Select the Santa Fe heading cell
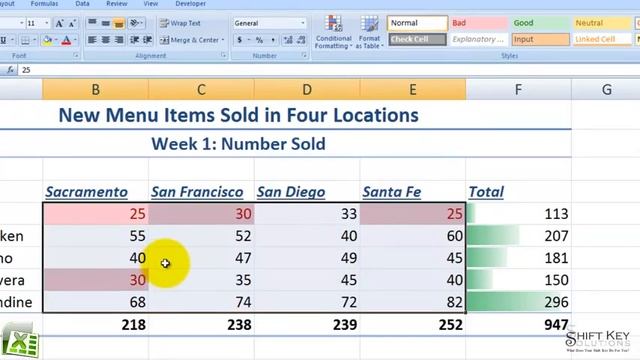Viewport: 640px width, 360px height. pos(413,191)
